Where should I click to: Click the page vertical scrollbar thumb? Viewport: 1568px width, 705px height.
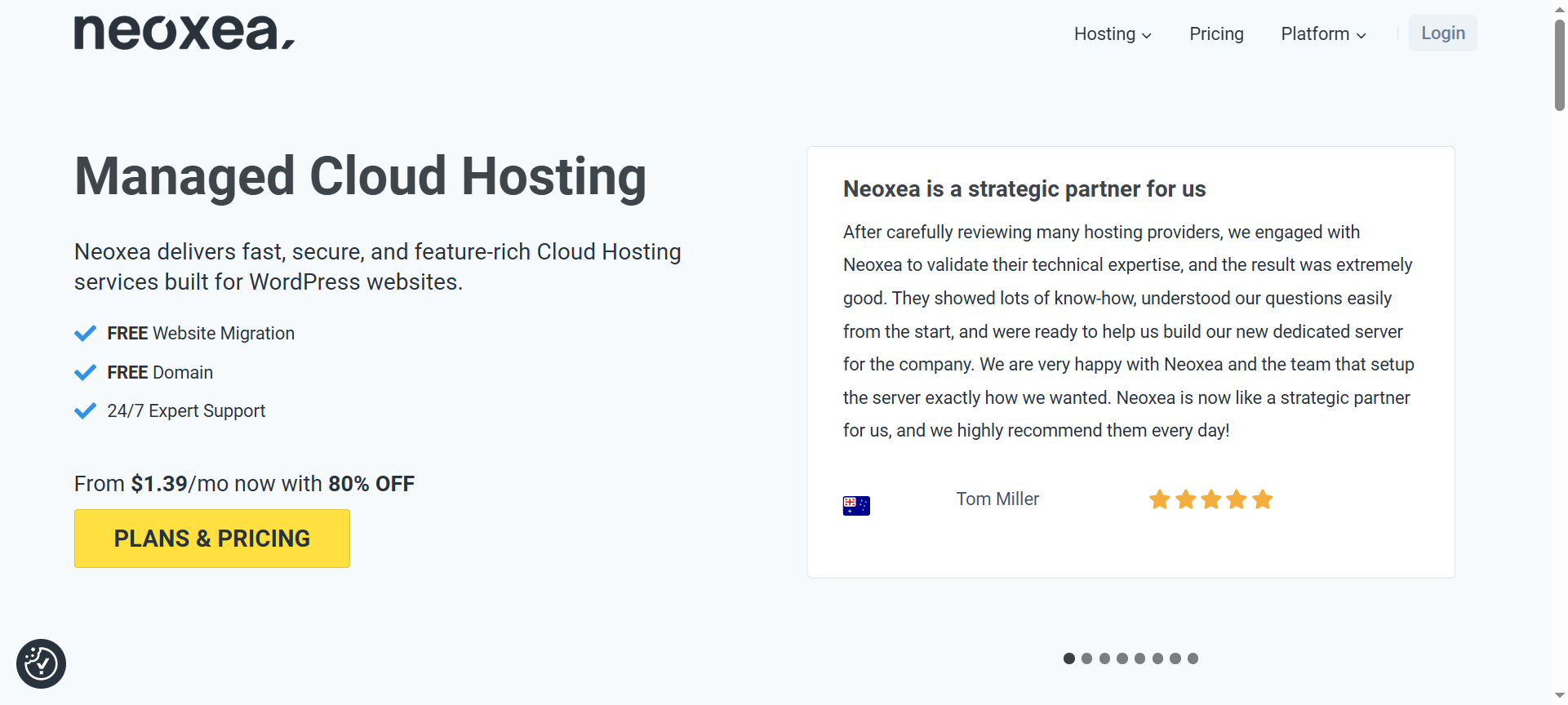coord(1560,65)
